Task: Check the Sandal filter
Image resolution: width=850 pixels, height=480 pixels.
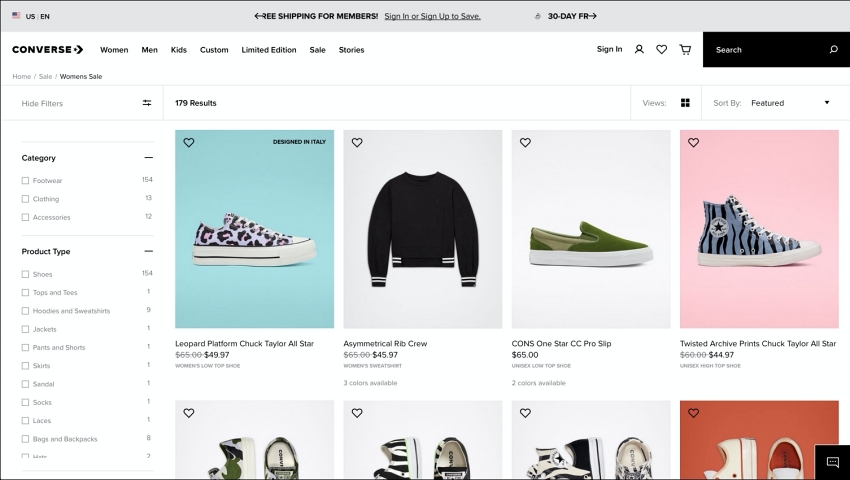Action: coord(25,384)
